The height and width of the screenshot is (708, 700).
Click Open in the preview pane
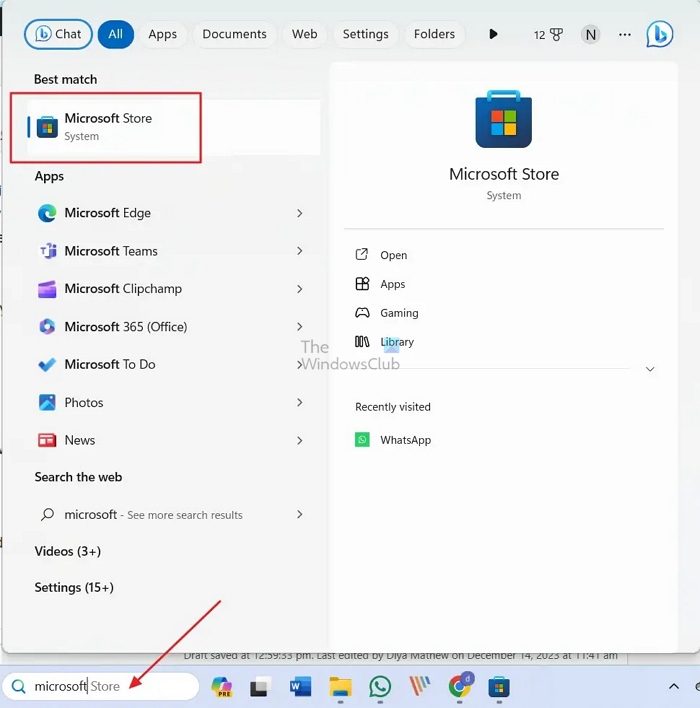point(382,255)
